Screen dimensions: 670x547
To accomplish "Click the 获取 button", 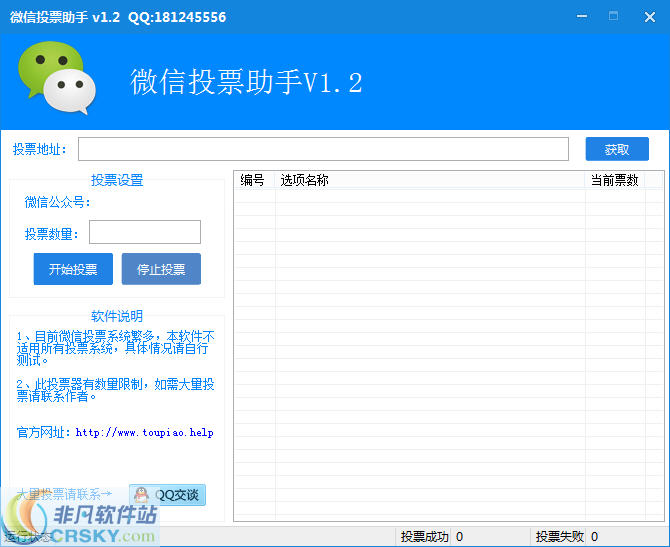I will (617, 149).
